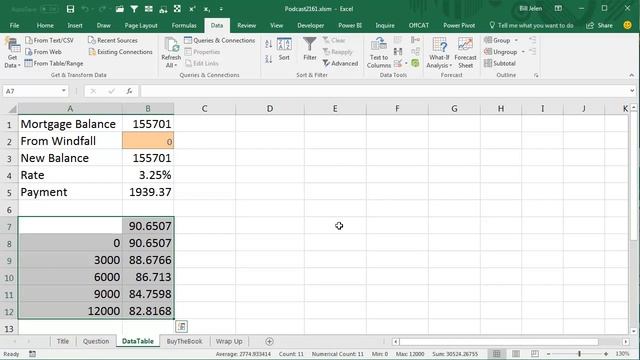This screenshot has width=640, height=360.
Task: Choose From Web data import
Action: click(x=43, y=52)
